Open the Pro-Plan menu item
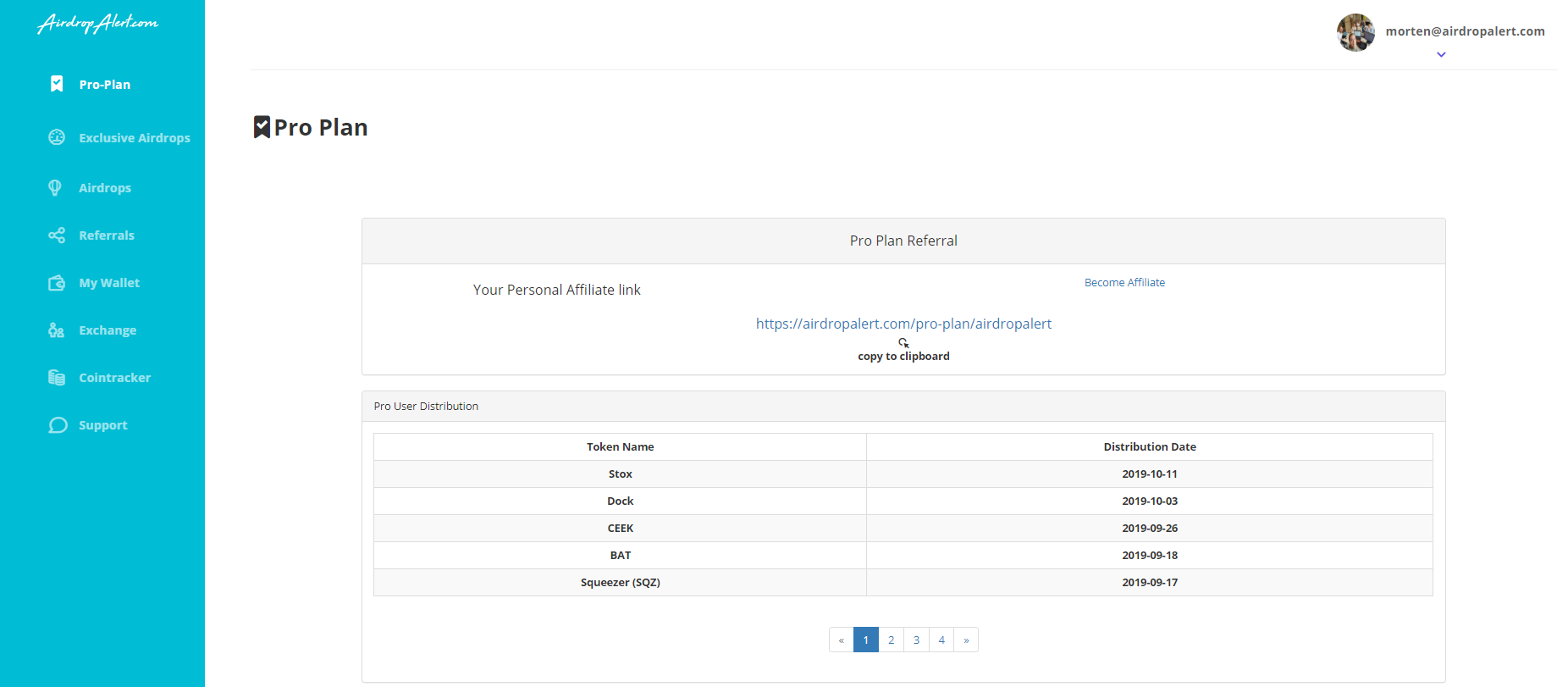This screenshot has height=687, width=1568. click(x=105, y=85)
